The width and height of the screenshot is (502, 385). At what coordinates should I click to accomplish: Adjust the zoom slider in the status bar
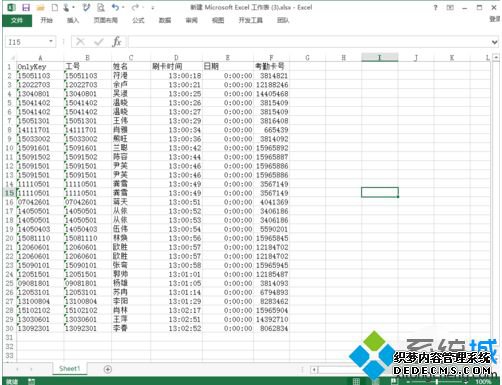click(x=437, y=381)
